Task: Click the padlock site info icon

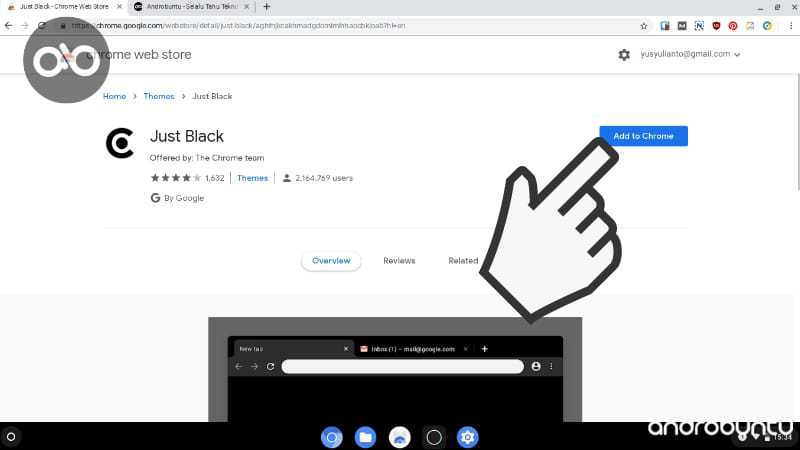Action: [63, 26]
